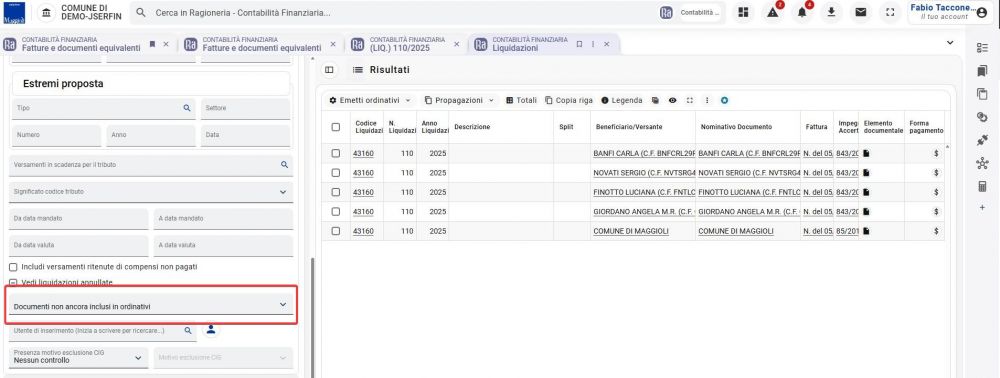Open the Contabilità module selector

click(x=691, y=13)
